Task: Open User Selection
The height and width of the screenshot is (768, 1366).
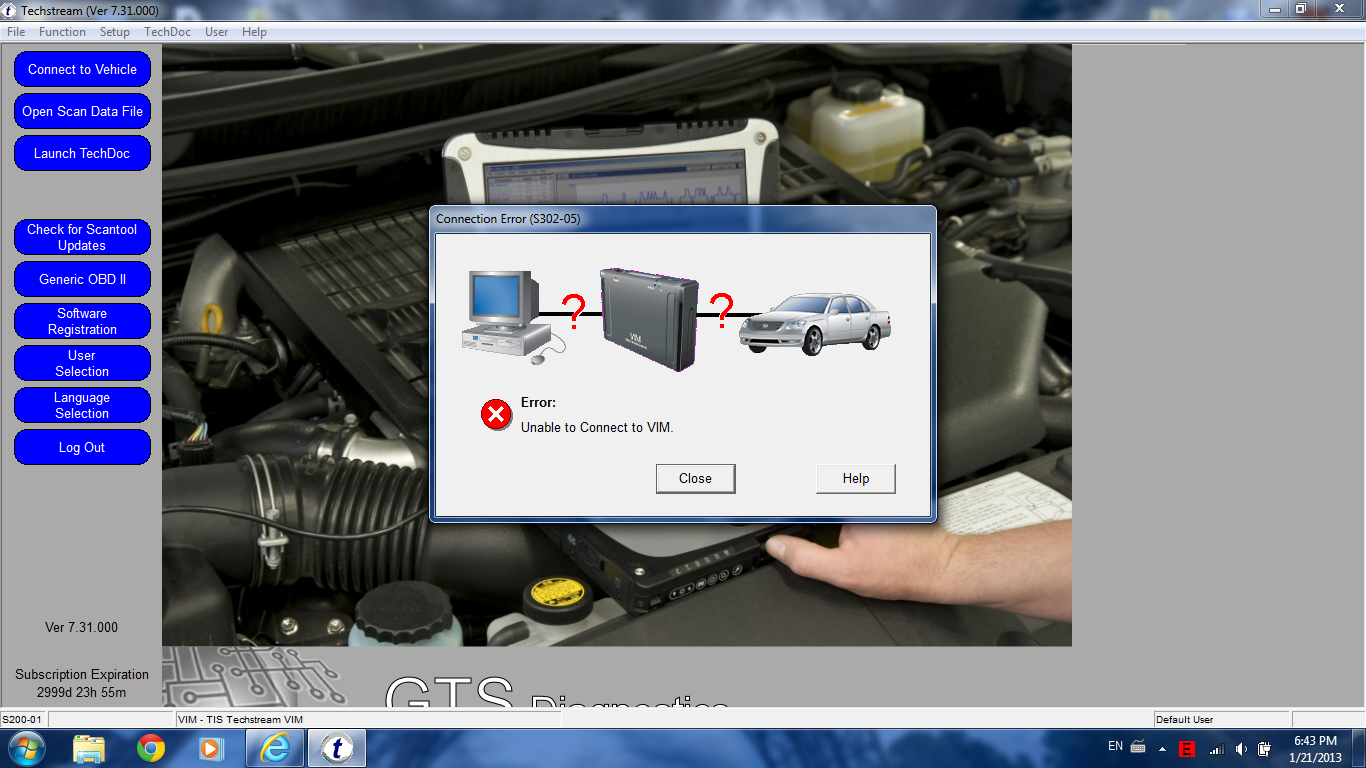Action: pyautogui.click(x=82, y=363)
